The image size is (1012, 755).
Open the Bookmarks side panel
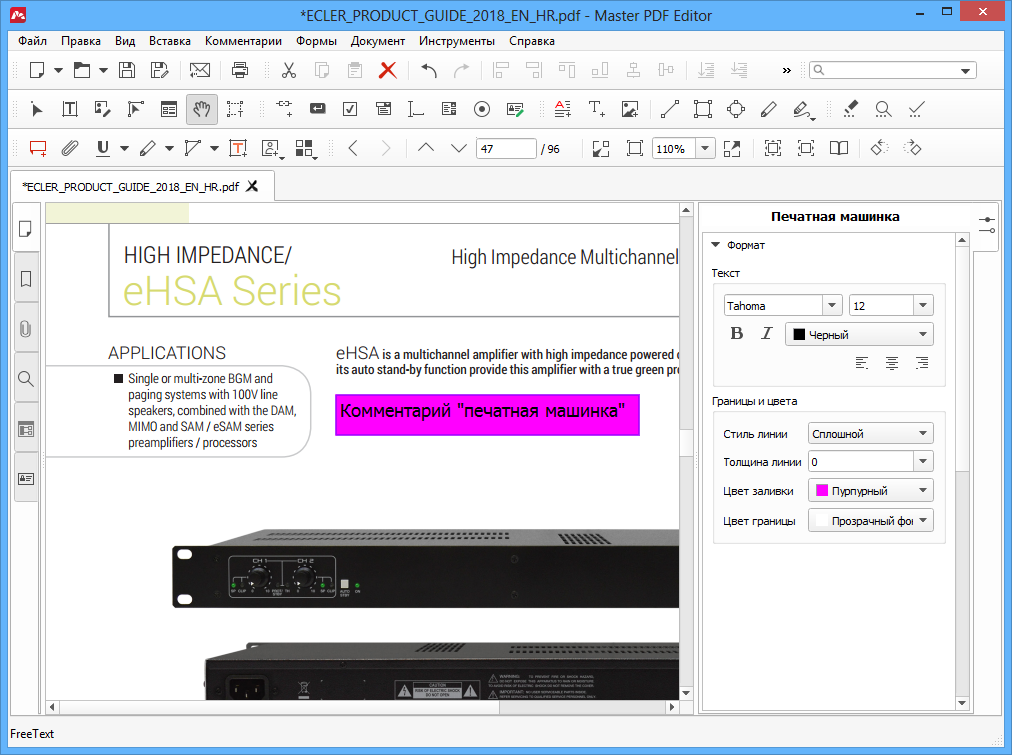click(26, 278)
